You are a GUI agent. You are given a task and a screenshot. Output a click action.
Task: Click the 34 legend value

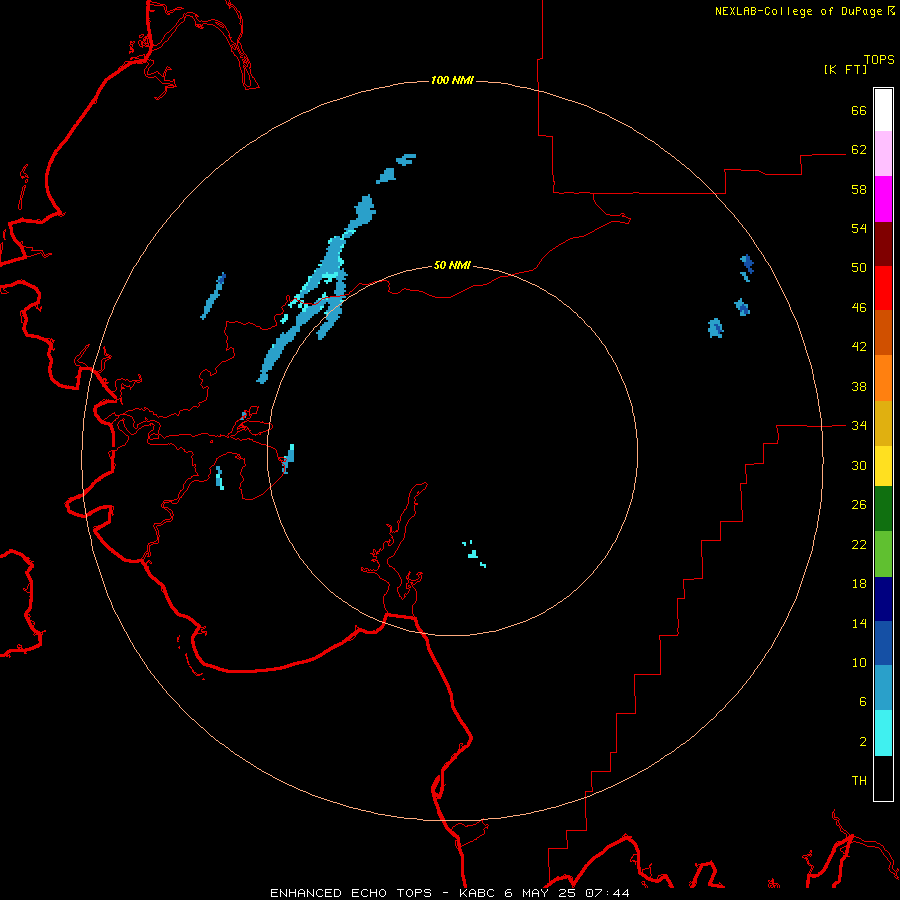tap(859, 426)
